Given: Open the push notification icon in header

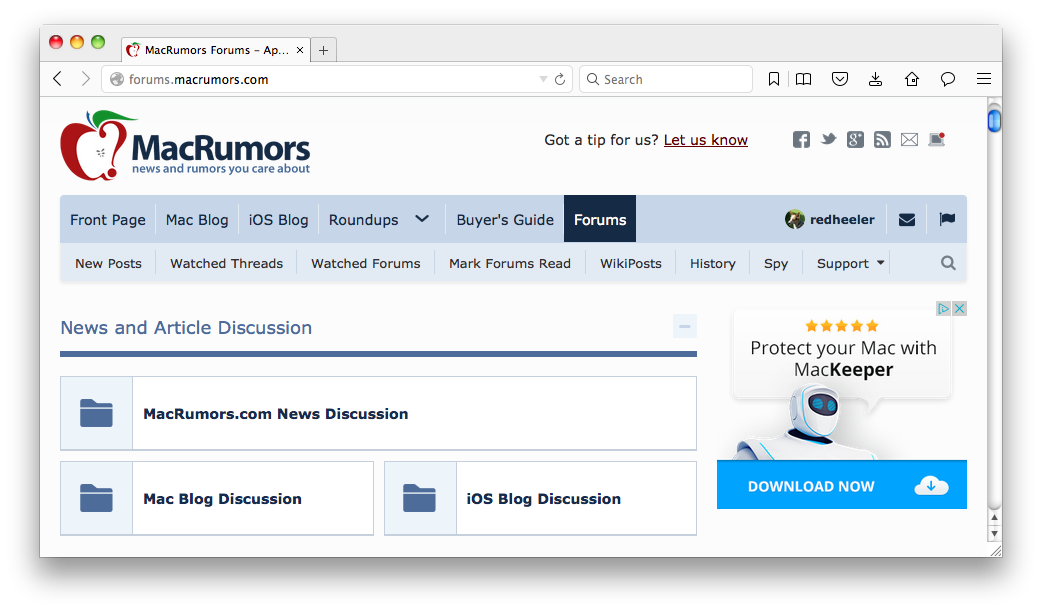Looking at the screenshot, I should (x=937, y=140).
